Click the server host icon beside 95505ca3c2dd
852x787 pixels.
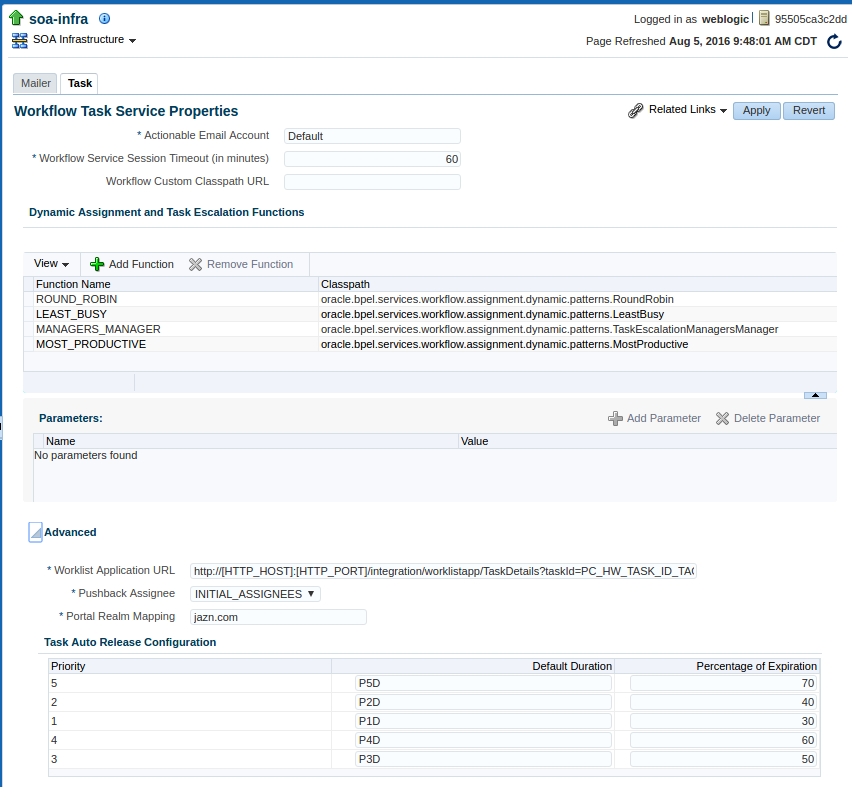764,18
